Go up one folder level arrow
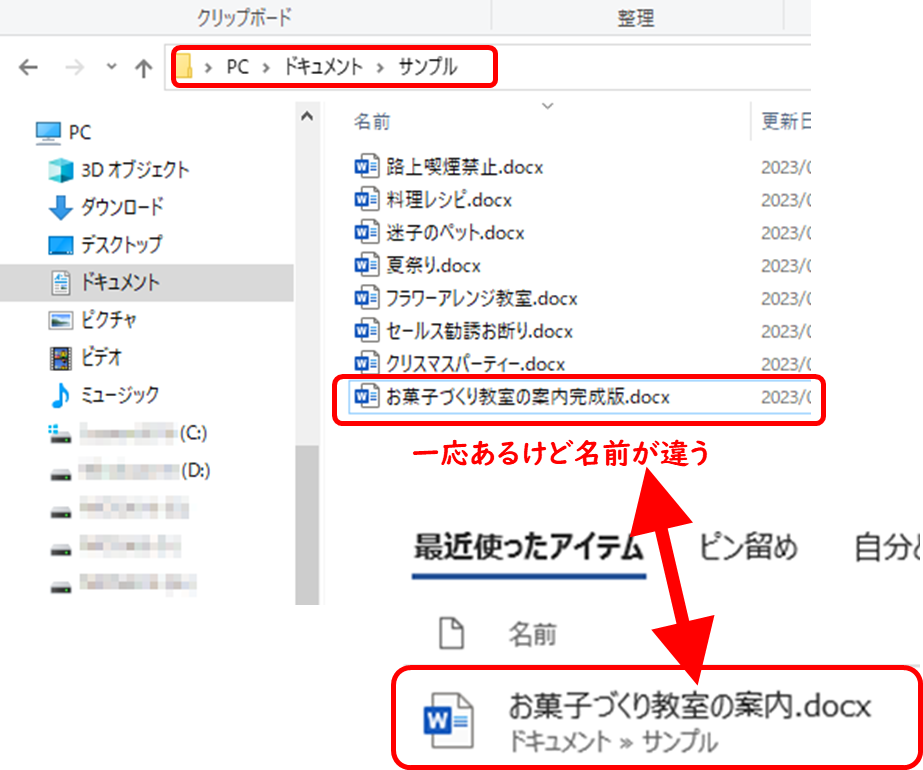The width and height of the screenshot is (923, 770). click(x=143, y=68)
